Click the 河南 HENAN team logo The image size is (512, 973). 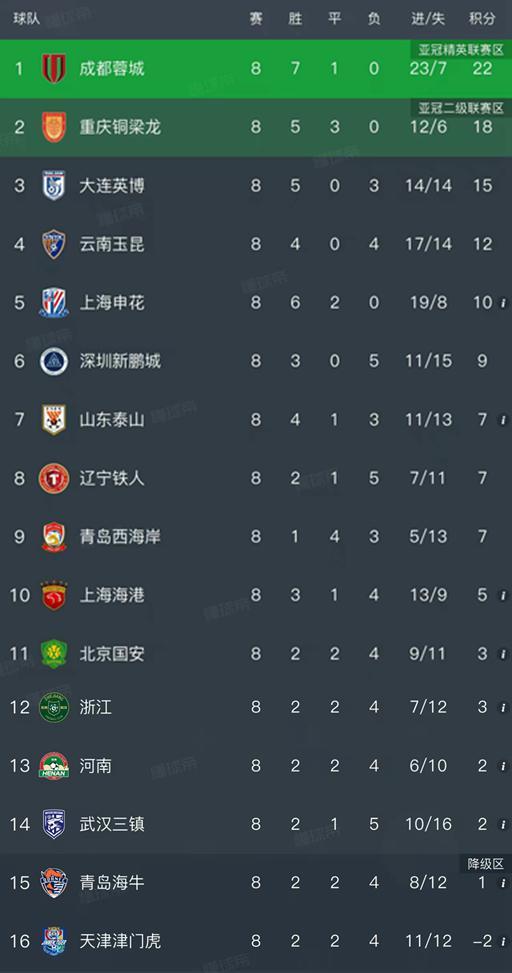(x=54, y=766)
